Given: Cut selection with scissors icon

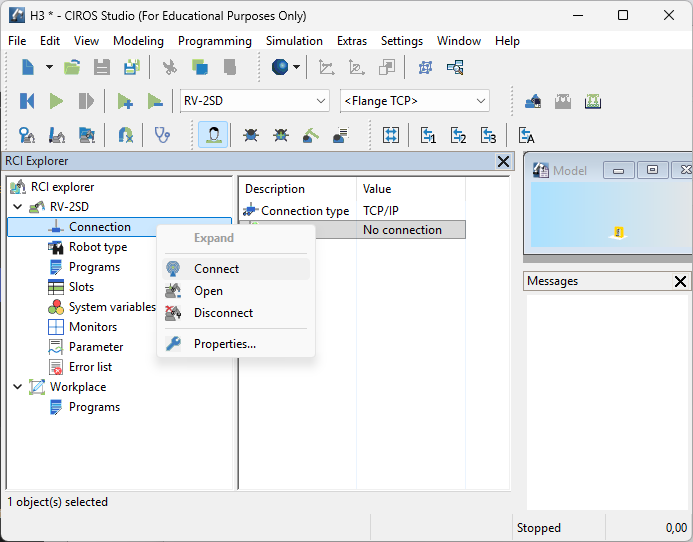Looking at the screenshot, I should tap(170, 68).
